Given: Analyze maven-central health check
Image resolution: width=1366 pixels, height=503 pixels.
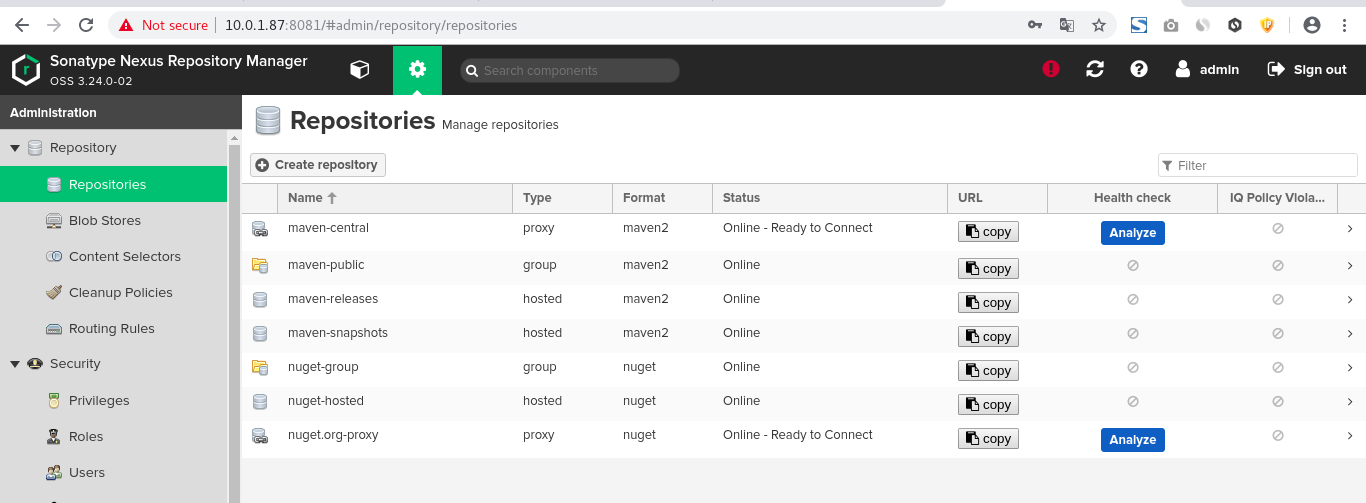Looking at the screenshot, I should (1133, 233).
